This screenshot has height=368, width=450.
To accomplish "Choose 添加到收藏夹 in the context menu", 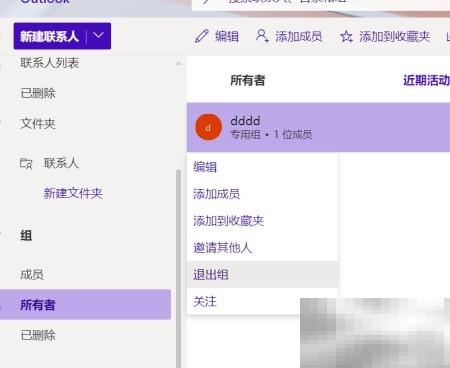I will (262, 221).
